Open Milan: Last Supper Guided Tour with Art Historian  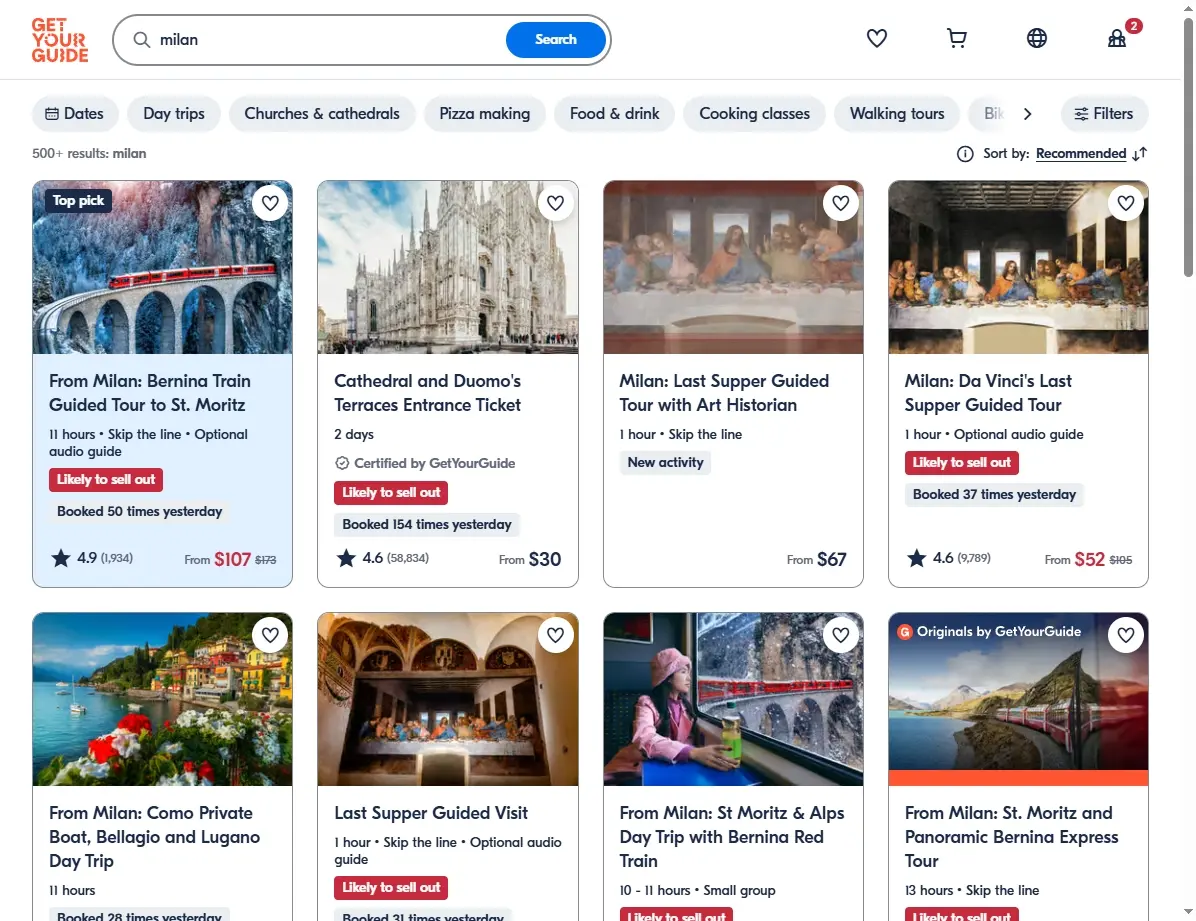pos(724,393)
